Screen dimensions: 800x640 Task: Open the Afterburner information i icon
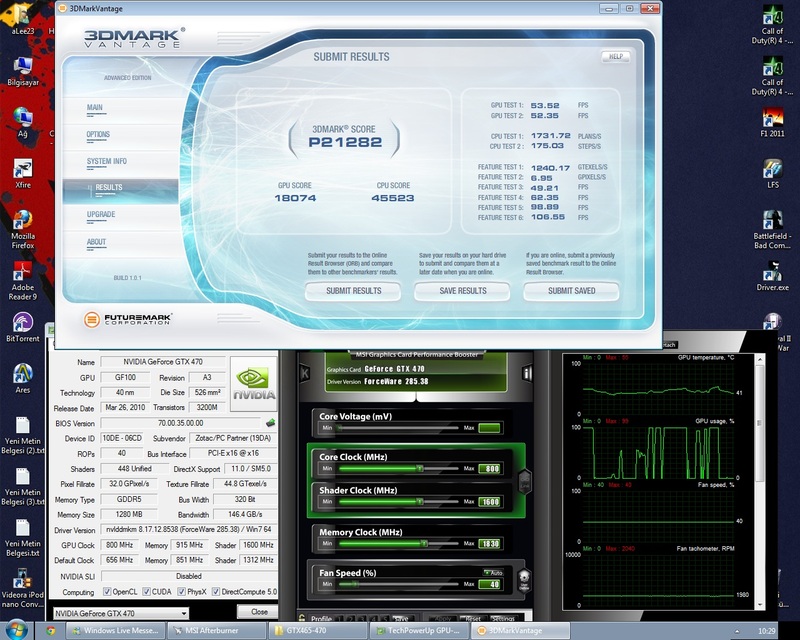[527, 373]
